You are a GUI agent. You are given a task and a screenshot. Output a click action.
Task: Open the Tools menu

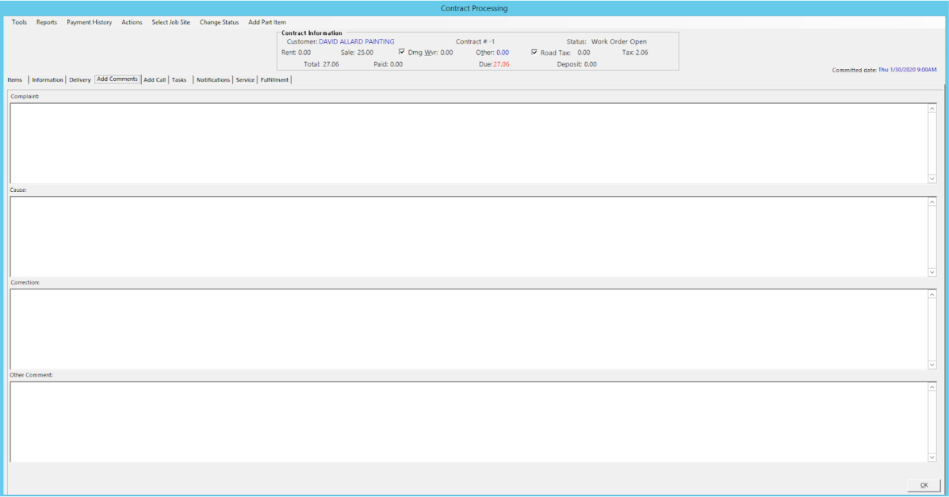(x=19, y=22)
